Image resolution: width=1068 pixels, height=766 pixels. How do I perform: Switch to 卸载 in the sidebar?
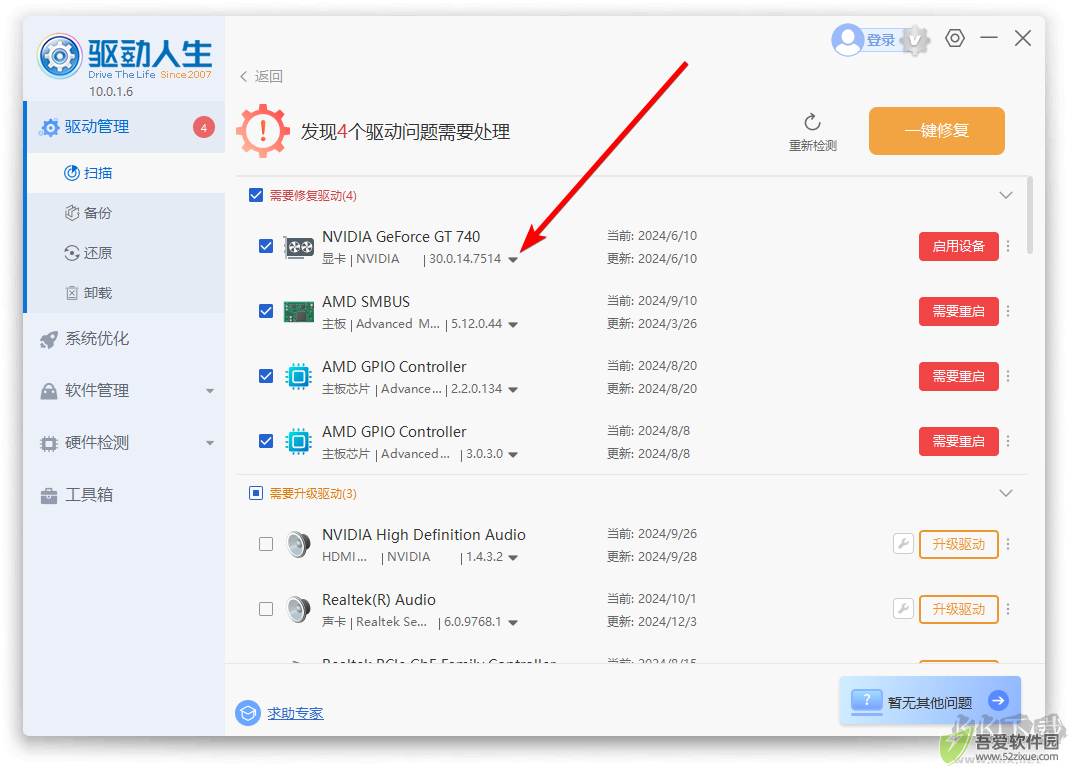point(126,293)
